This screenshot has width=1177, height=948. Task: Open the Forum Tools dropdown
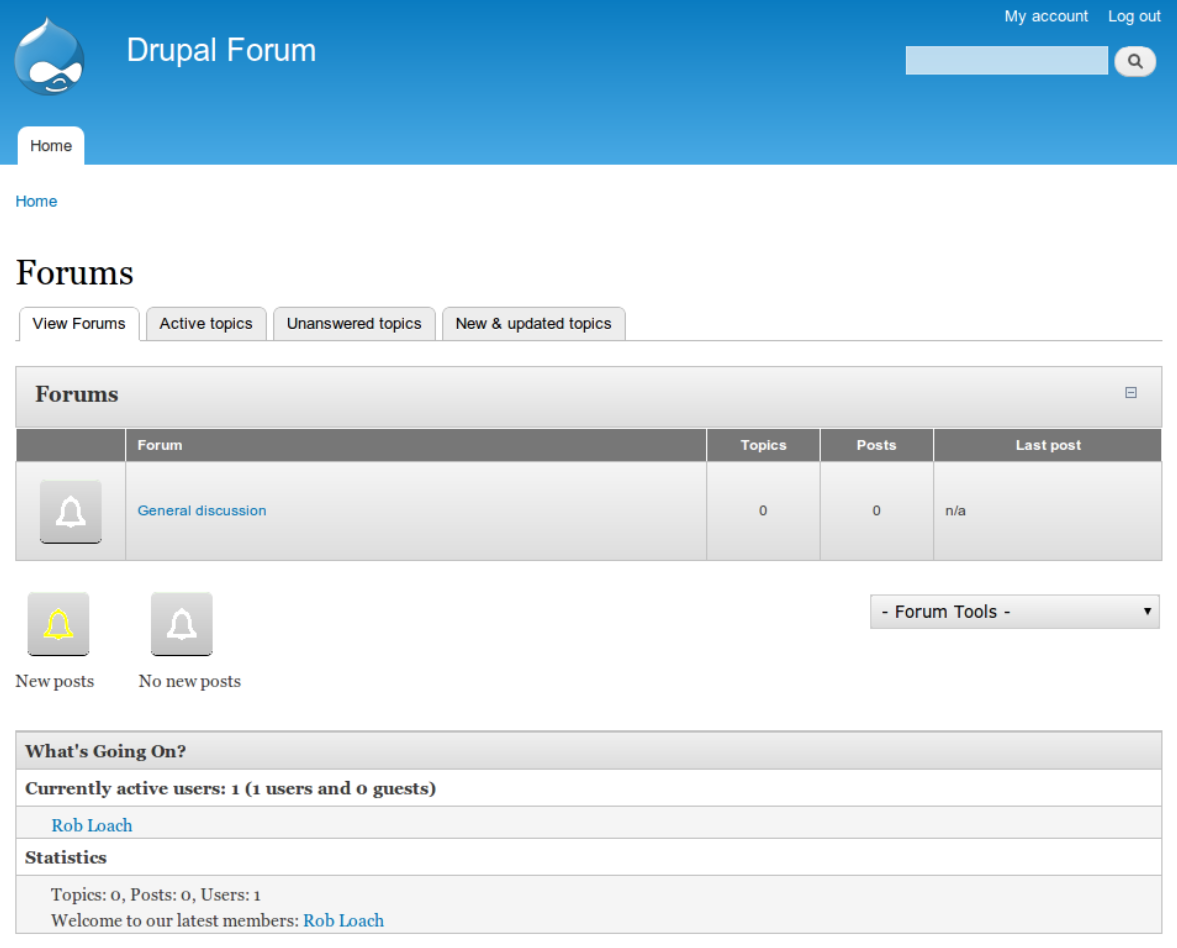(1014, 611)
